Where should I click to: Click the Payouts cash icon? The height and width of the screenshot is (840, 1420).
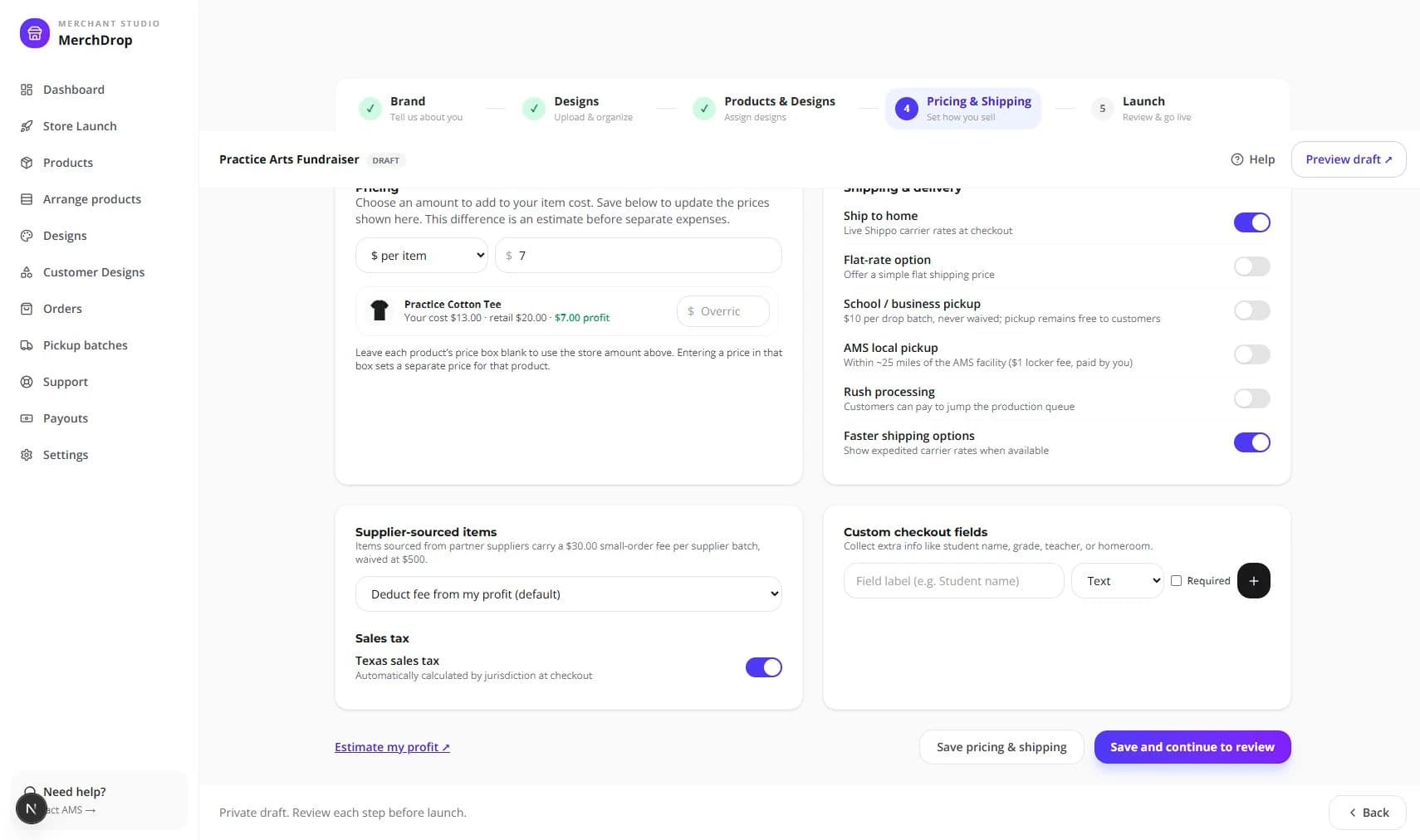pyautogui.click(x=27, y=418)
